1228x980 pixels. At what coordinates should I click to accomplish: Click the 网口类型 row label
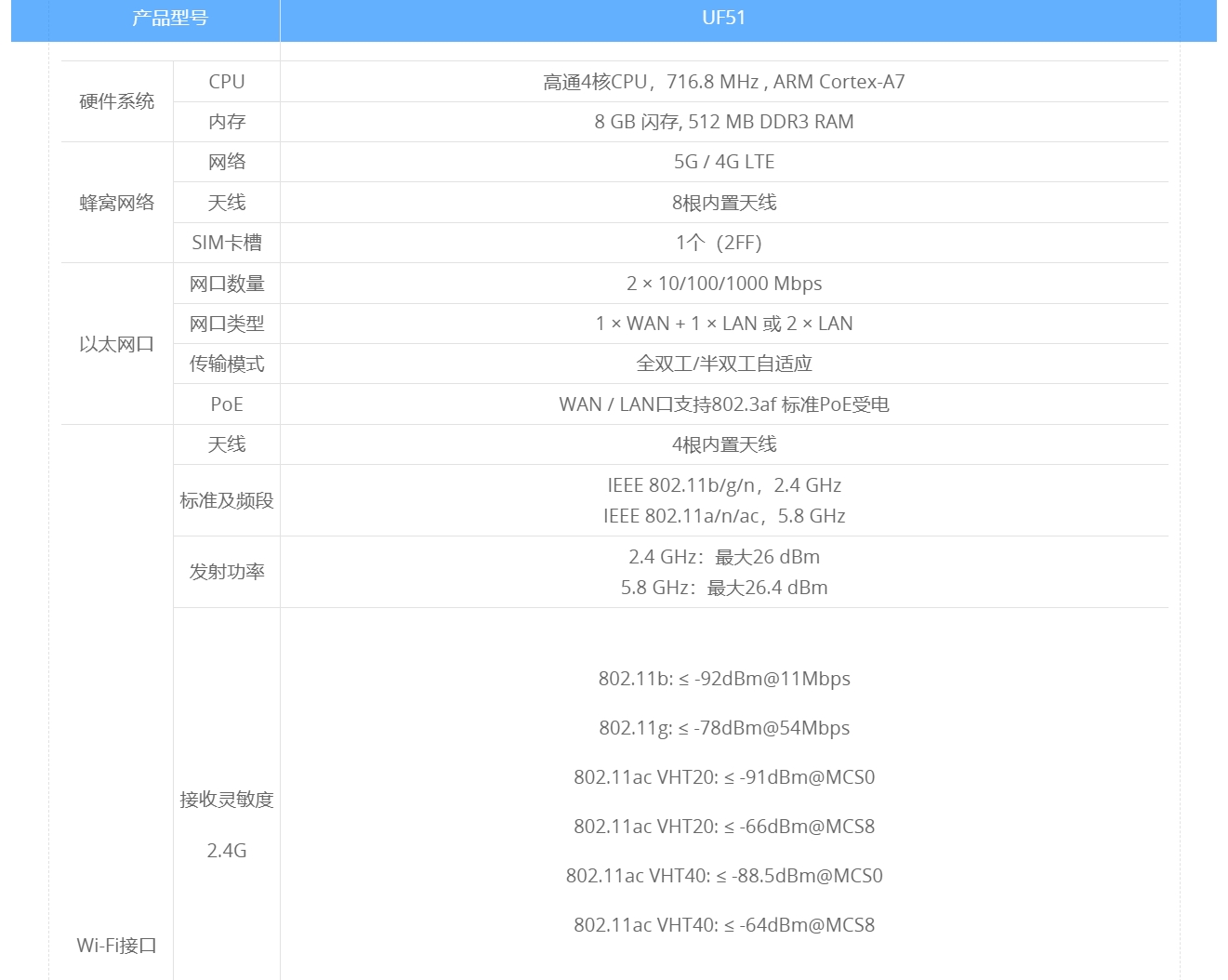click(227, 324)
